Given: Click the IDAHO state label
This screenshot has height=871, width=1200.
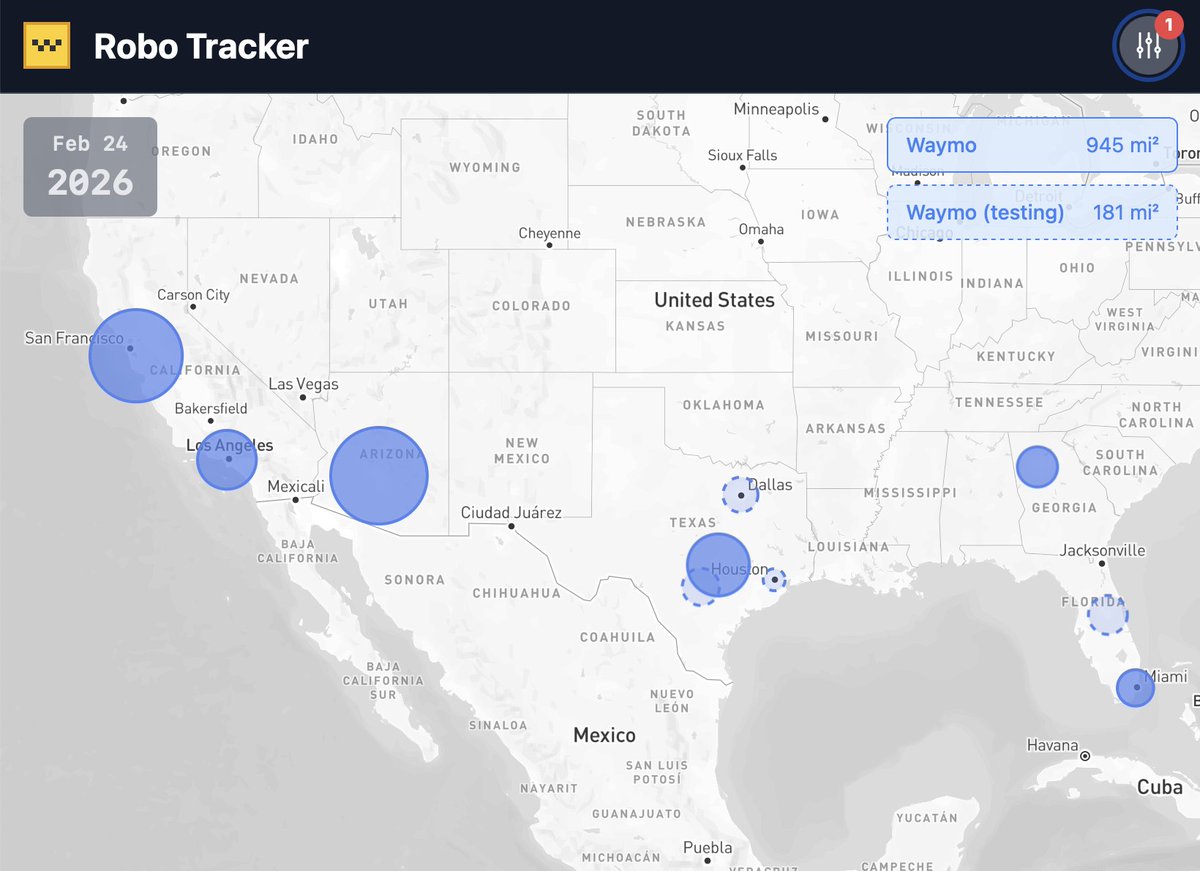Looking at the screenshot, I should (x=315, y=139).
